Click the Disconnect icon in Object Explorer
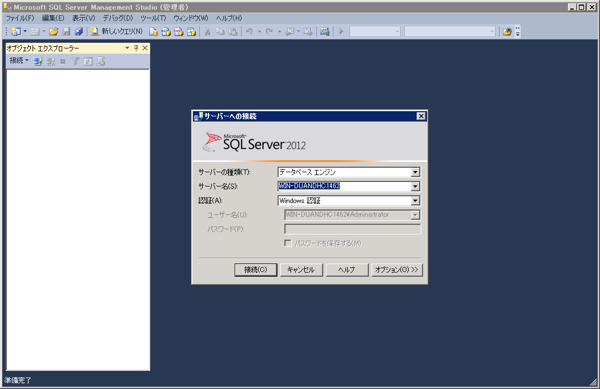 (x=50, y=61)
